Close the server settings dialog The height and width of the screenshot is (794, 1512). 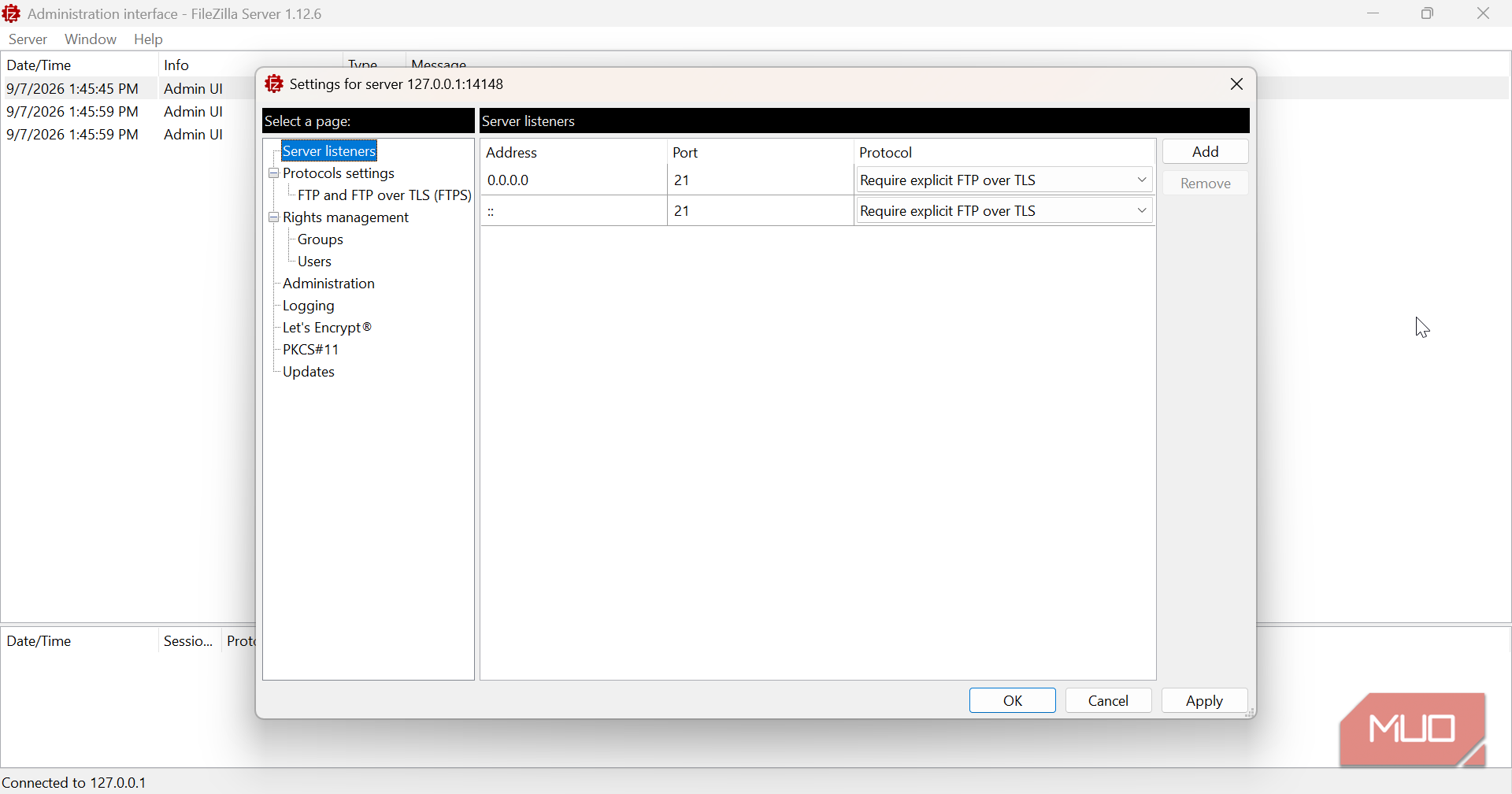click(1236, 84)
